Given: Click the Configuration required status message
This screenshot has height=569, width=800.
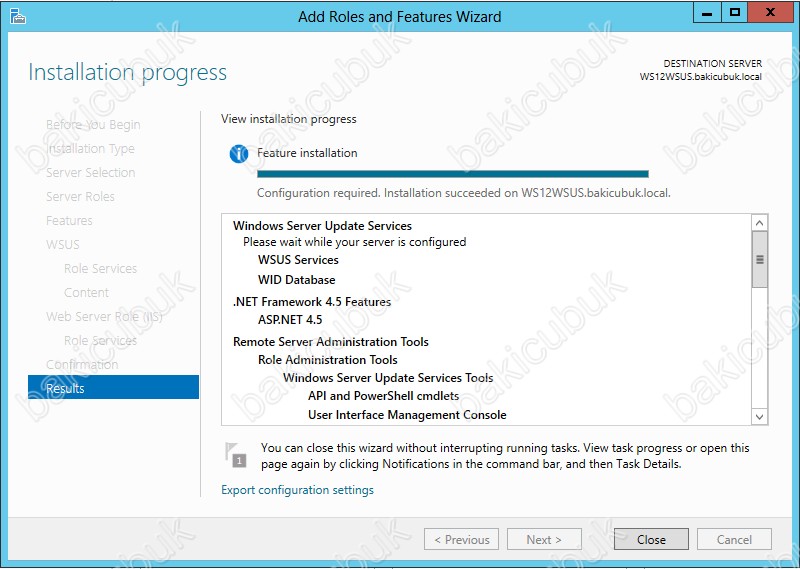Looking at the screenshot, I should tap(464, 193).
